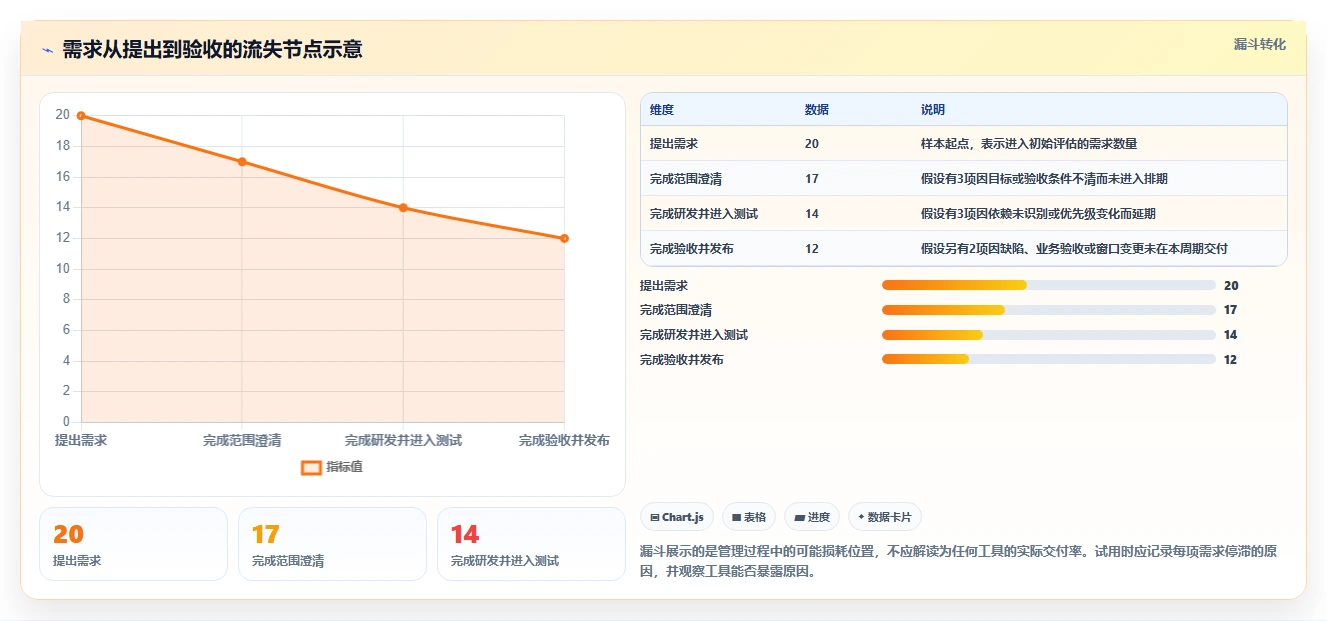This screenshot has height=621, width=1327.
Task: Click the title 需求从提出到验收的流失节点示意
Action: [x=212, y=50]
